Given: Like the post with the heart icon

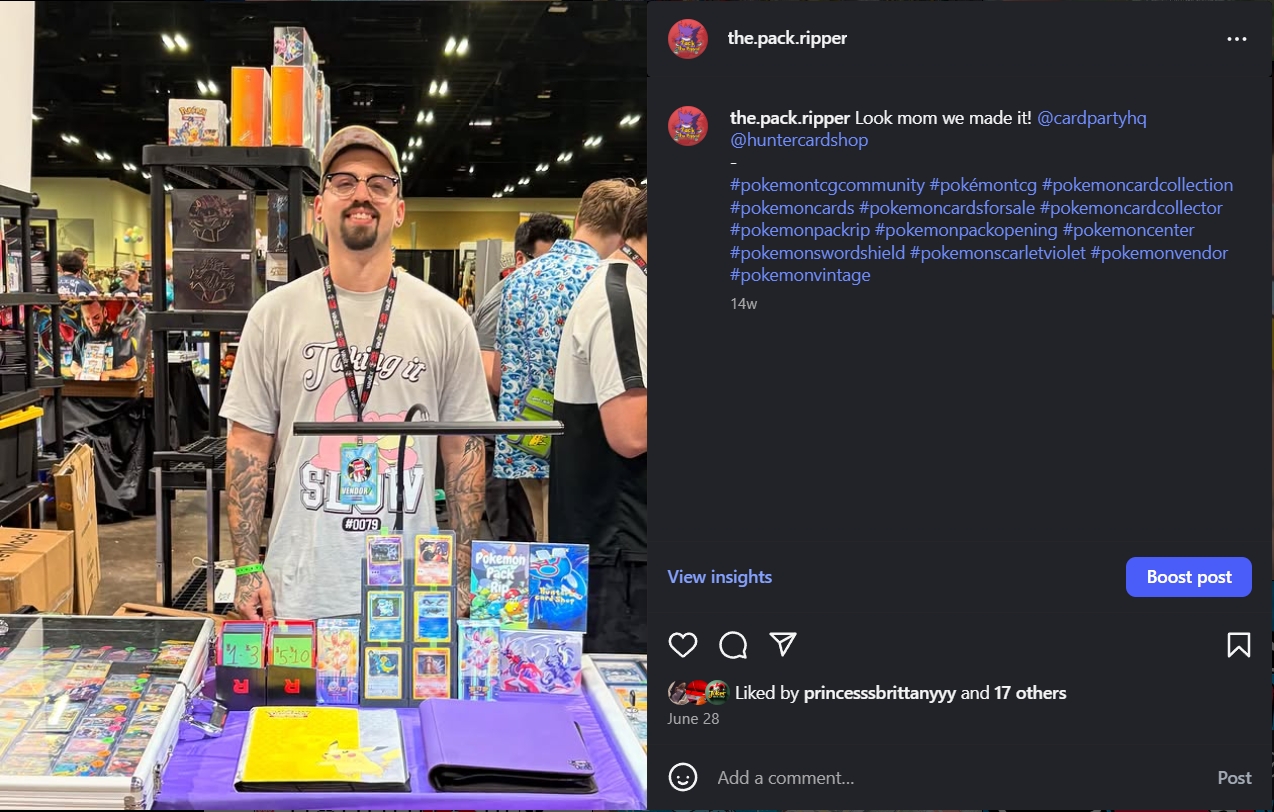Looking at the screenshot, I should click(x=683, y=645).
